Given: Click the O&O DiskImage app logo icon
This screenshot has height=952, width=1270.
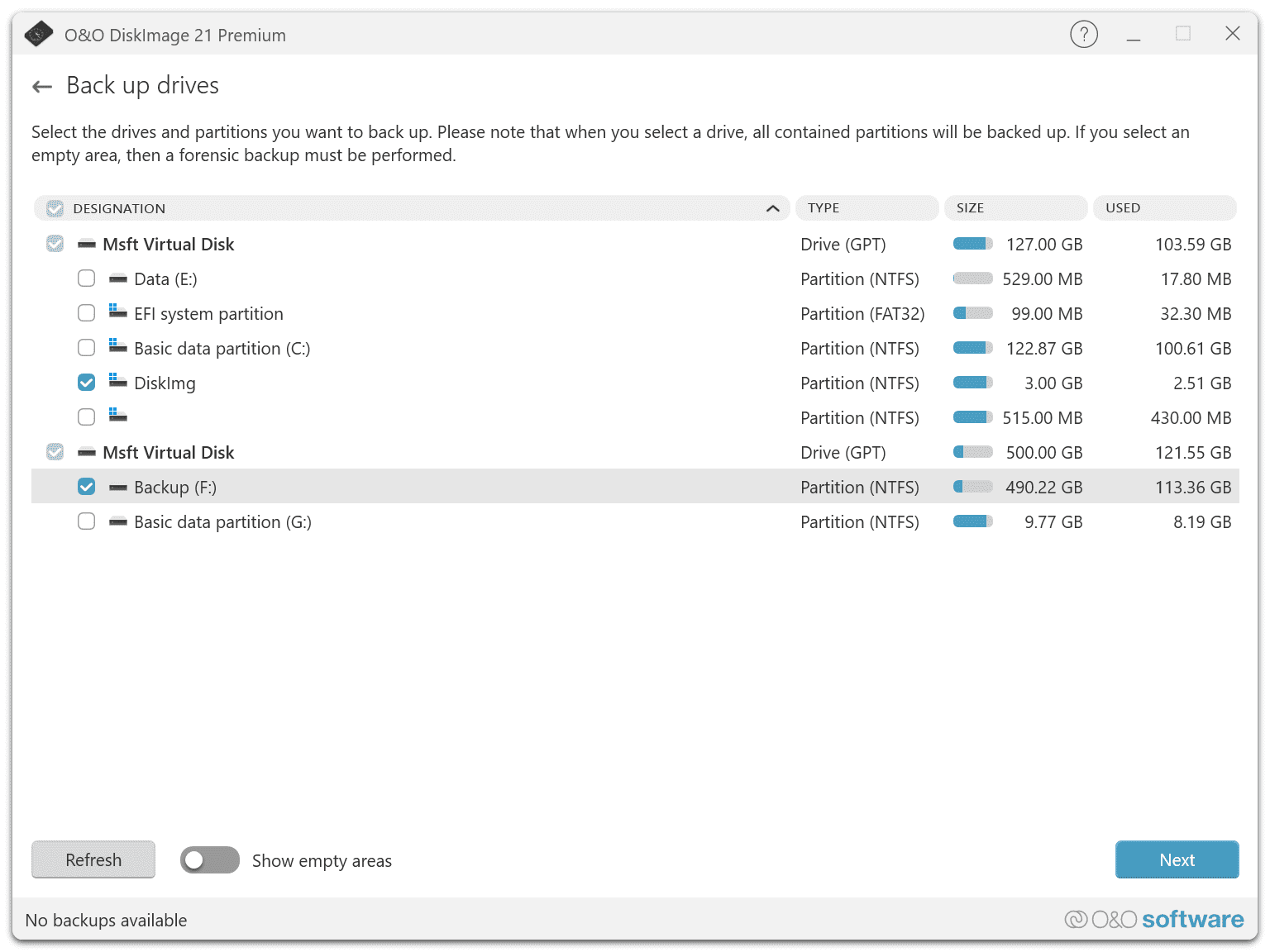Looking at the screenshot, I should pos(39,35).
